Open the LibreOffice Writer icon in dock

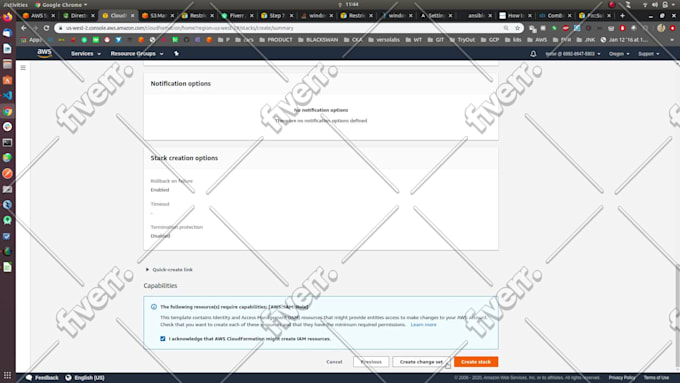(x=7, y=49)
